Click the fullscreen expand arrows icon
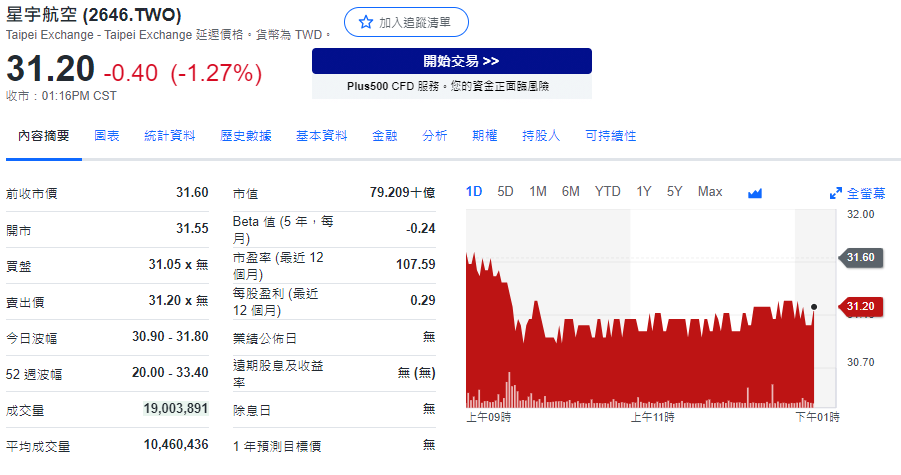The height and width of the screenshot is (475, 901). coord(835,194)
